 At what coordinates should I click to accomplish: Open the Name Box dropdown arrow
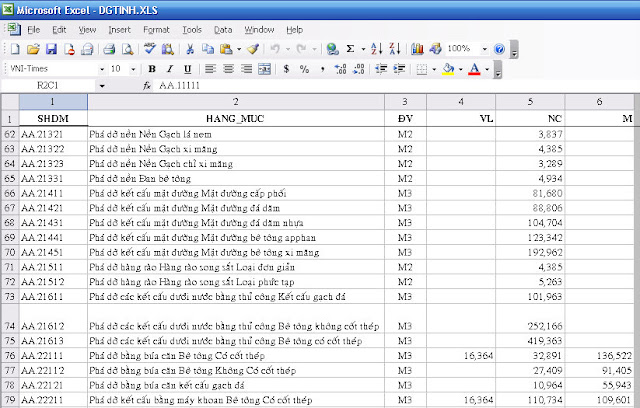point(102,86)
